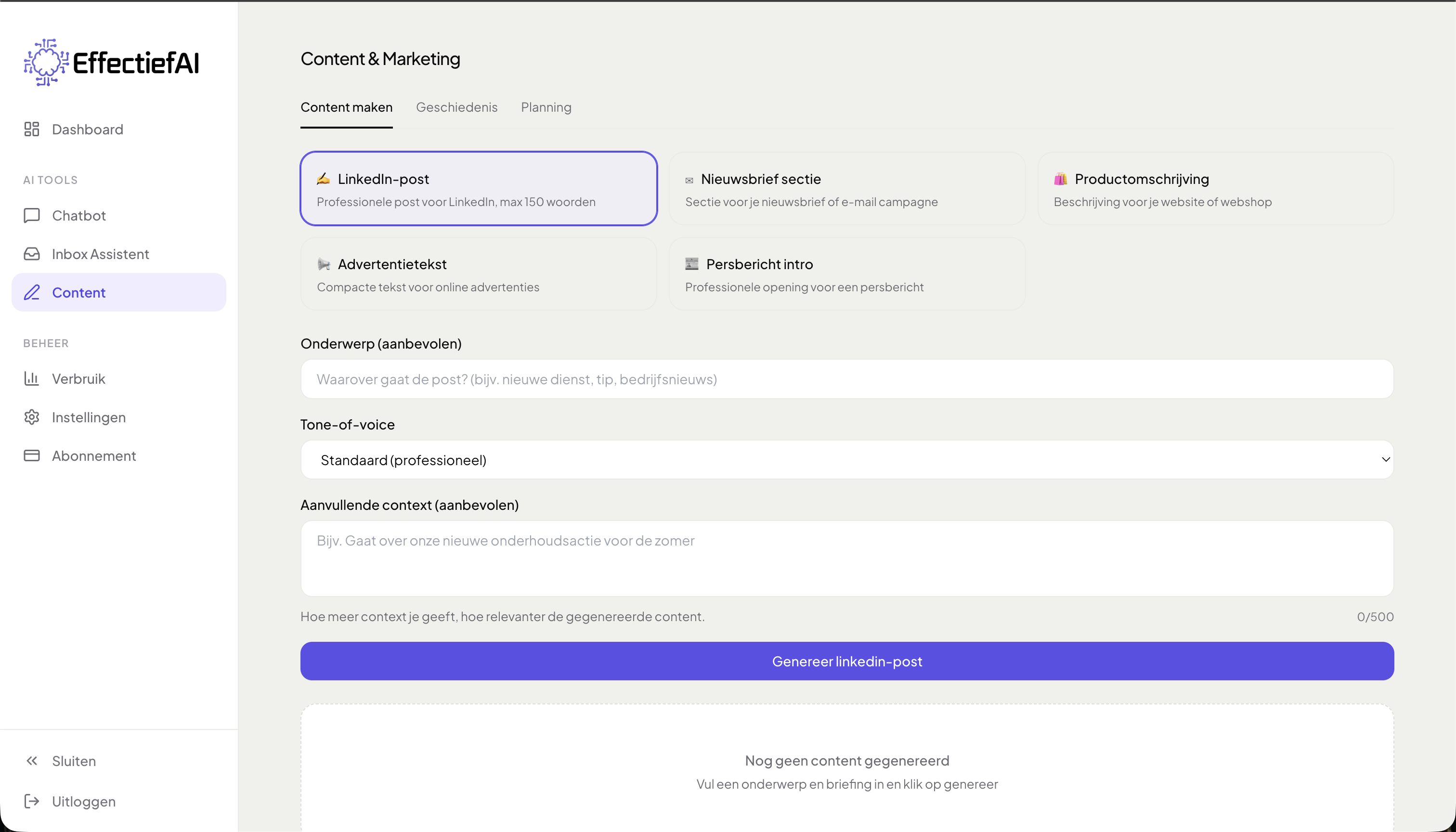Screen dimensions: 1456x832
Task: Open Instellingen via the gear icon
Action: [x=32, y=417]
